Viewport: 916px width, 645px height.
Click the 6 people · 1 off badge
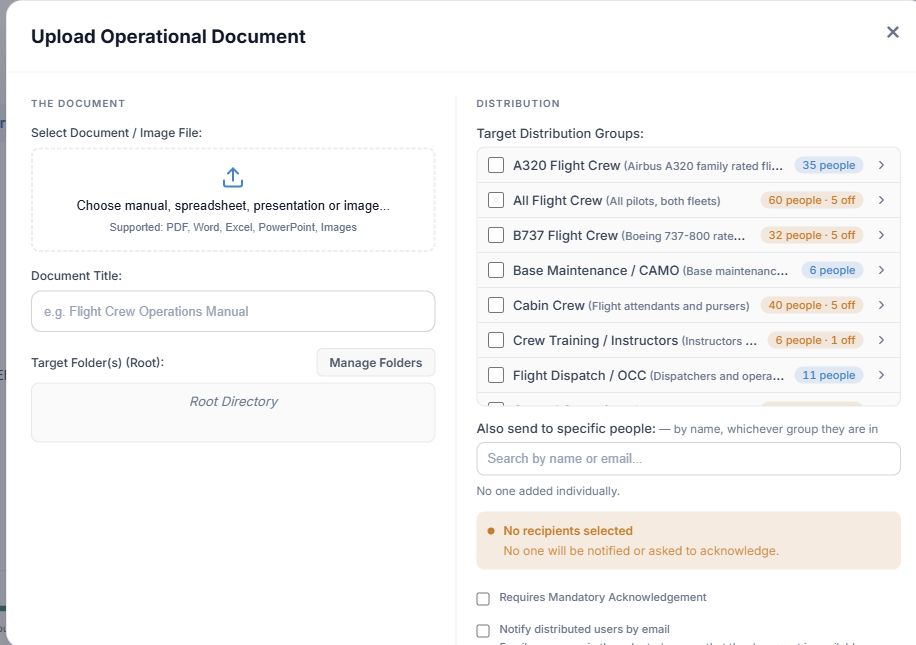[x=815, y=341]
